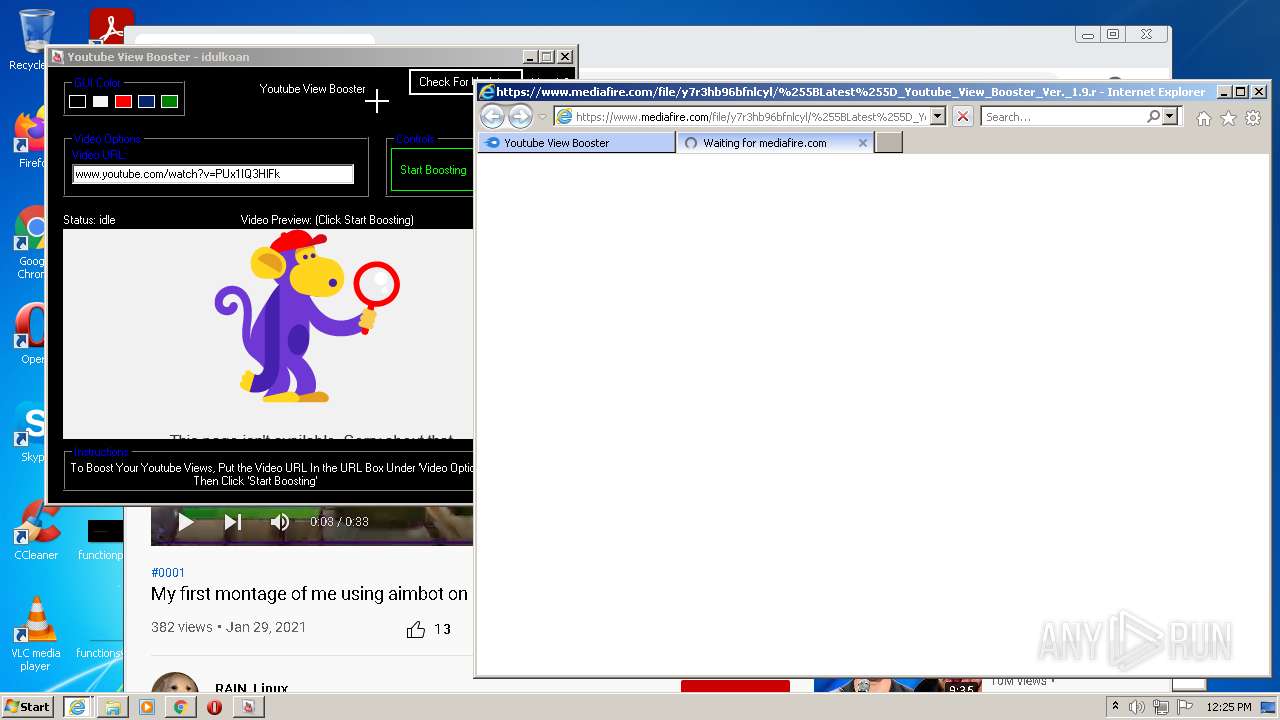The width and height of the screenshot is (1280, 720).
Task: Click the Start Boosting button
Action: point(432,170)
